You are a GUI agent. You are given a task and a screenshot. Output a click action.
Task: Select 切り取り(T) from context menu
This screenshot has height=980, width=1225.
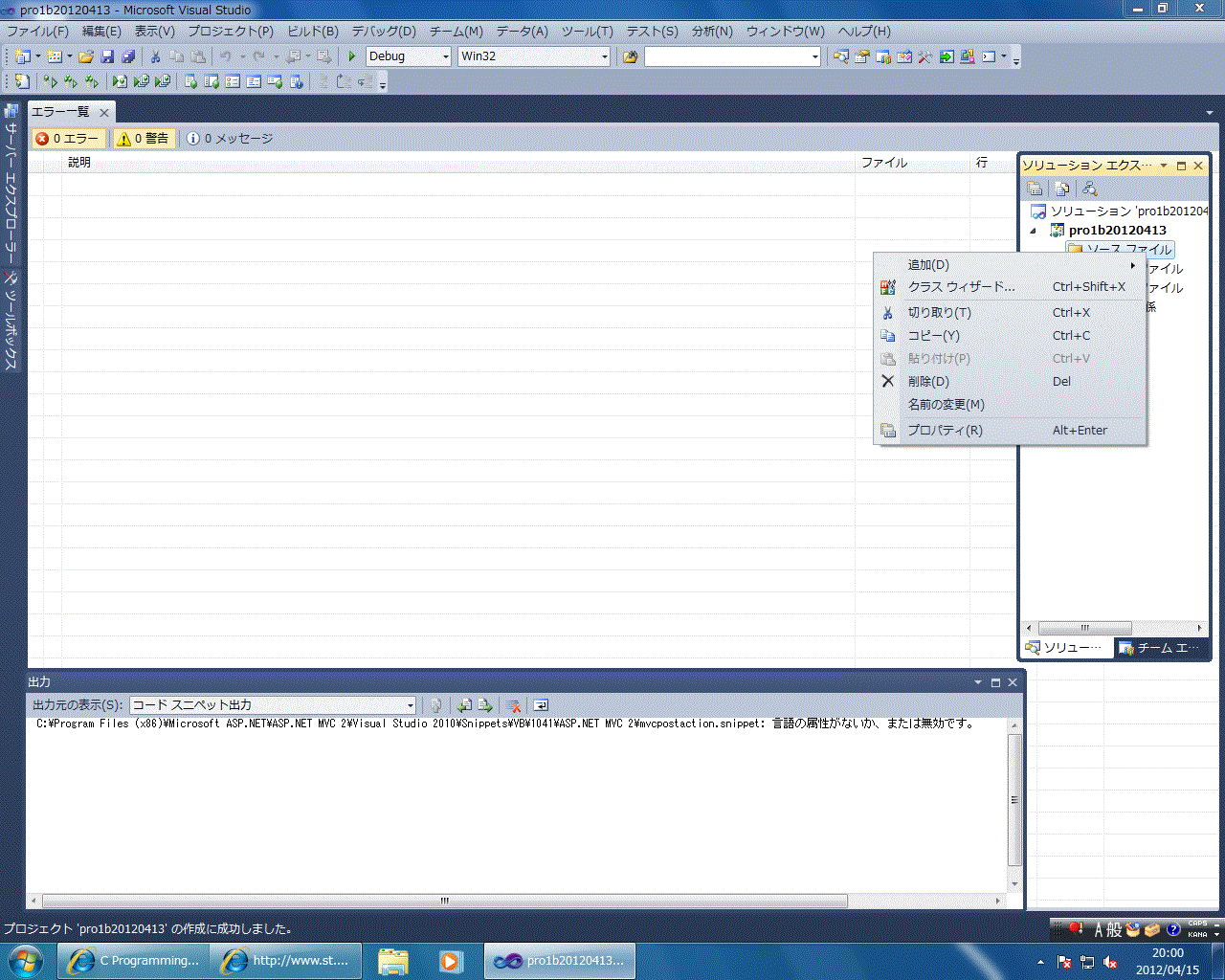[x=1010, y=313]
